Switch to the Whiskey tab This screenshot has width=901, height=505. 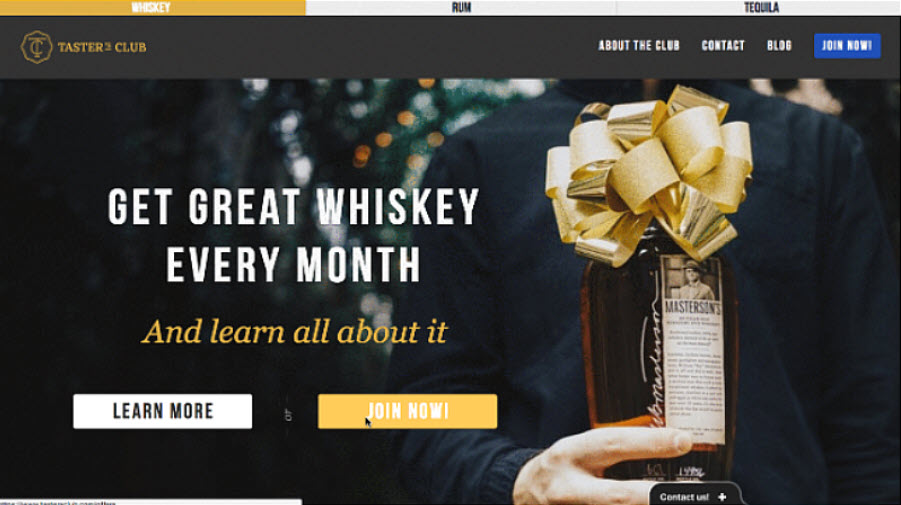(152, 7)
